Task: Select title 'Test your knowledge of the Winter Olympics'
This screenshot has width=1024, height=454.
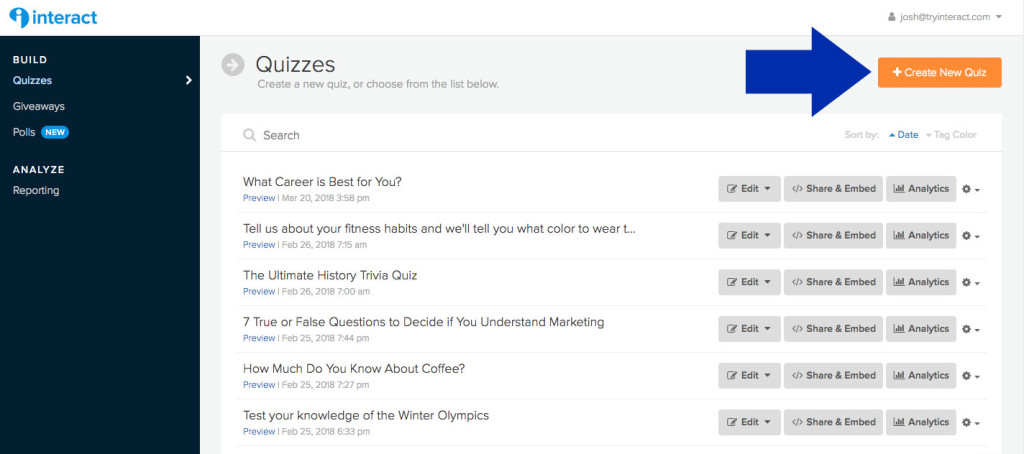Action: [366, 415]
